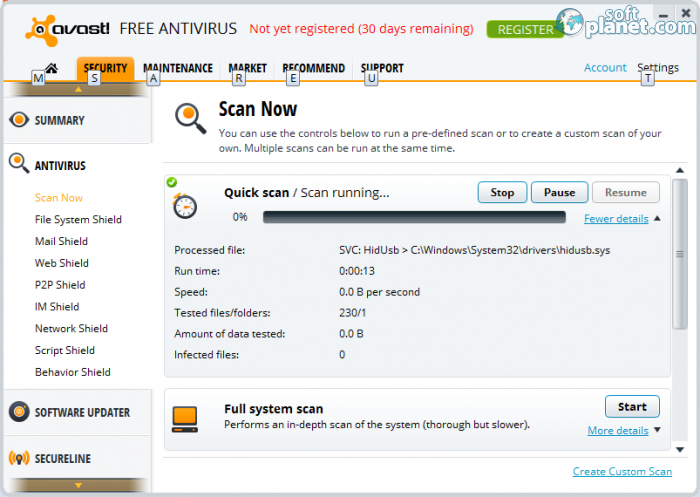Image resolution: width=700 pixels, height=497 pixels.
Task: Open the Market tab
Action: (247, 68)
